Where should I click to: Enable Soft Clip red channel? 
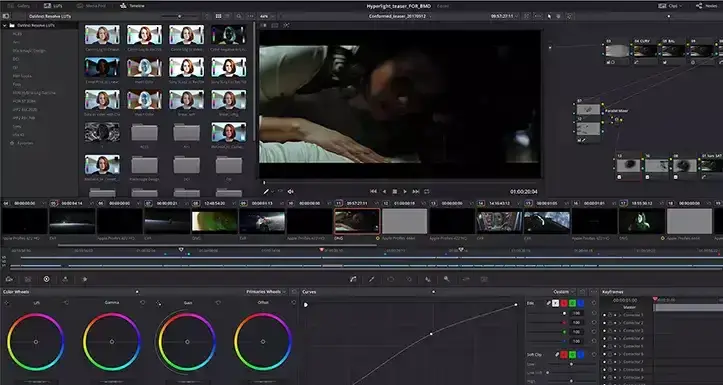pyautogui.click(x=564, y=355)
